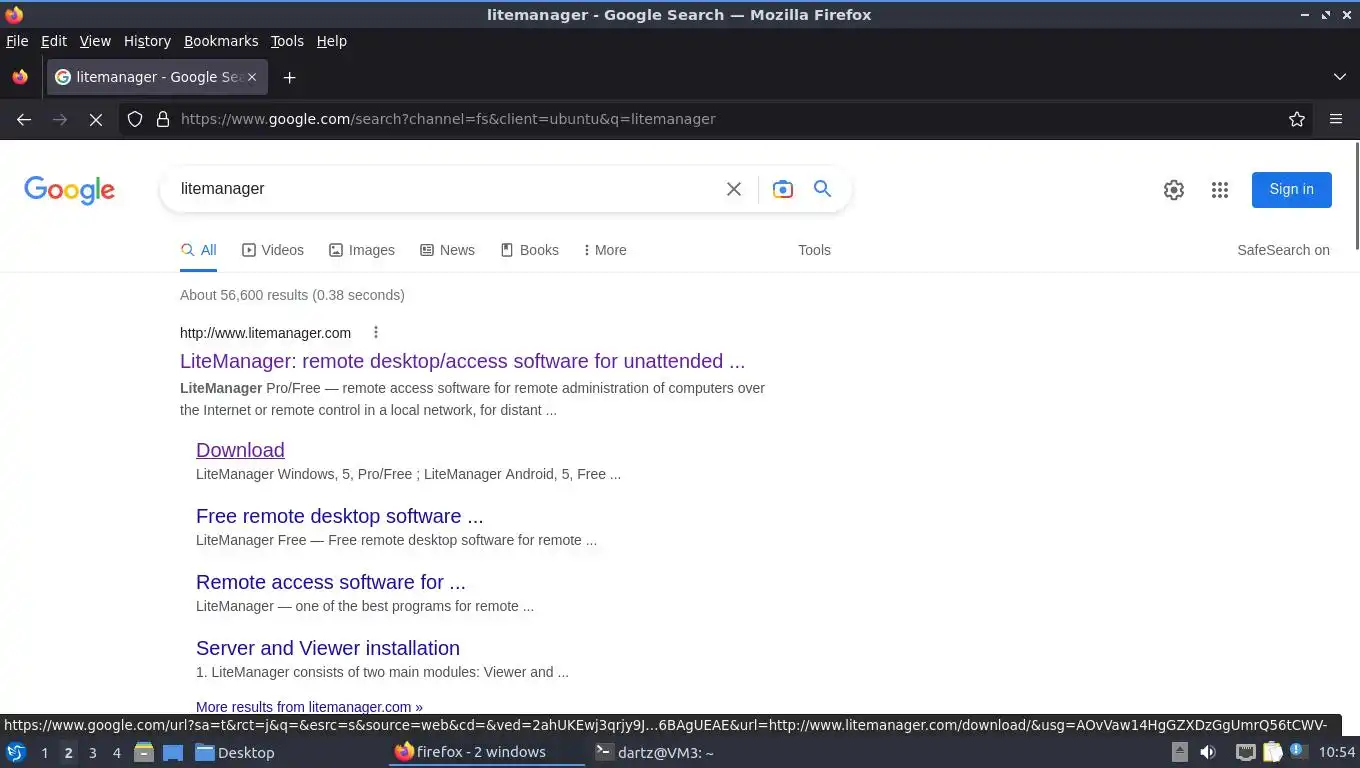Click the Sign in button
This screenshot has height=768, width=1360.
coord(1291,189)
